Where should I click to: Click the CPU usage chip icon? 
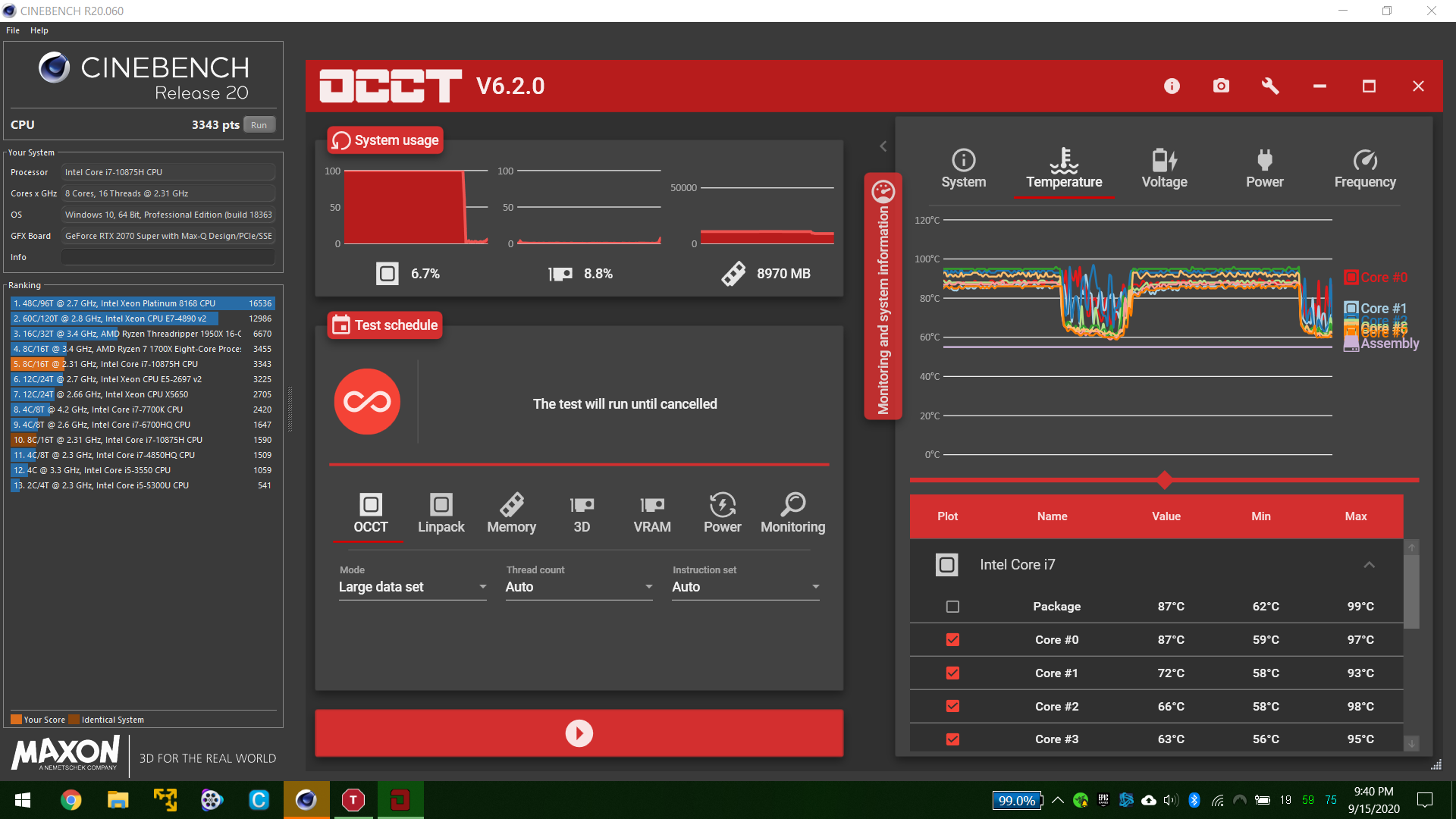point(387,274)
